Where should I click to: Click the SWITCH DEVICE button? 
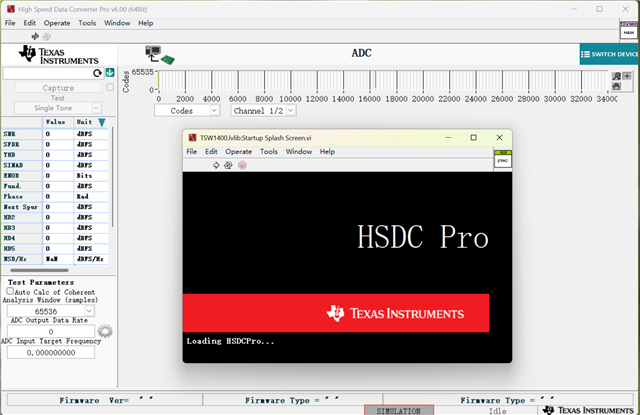(609, 54)
